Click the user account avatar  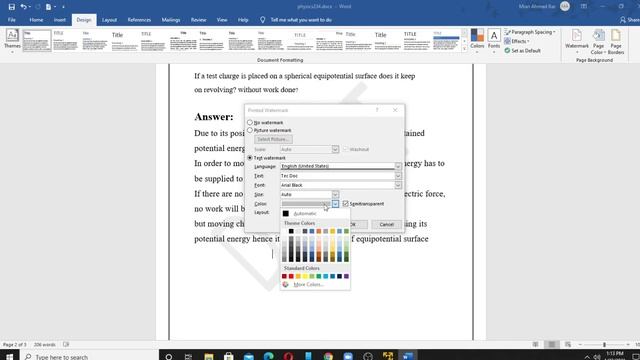point(565,6)
